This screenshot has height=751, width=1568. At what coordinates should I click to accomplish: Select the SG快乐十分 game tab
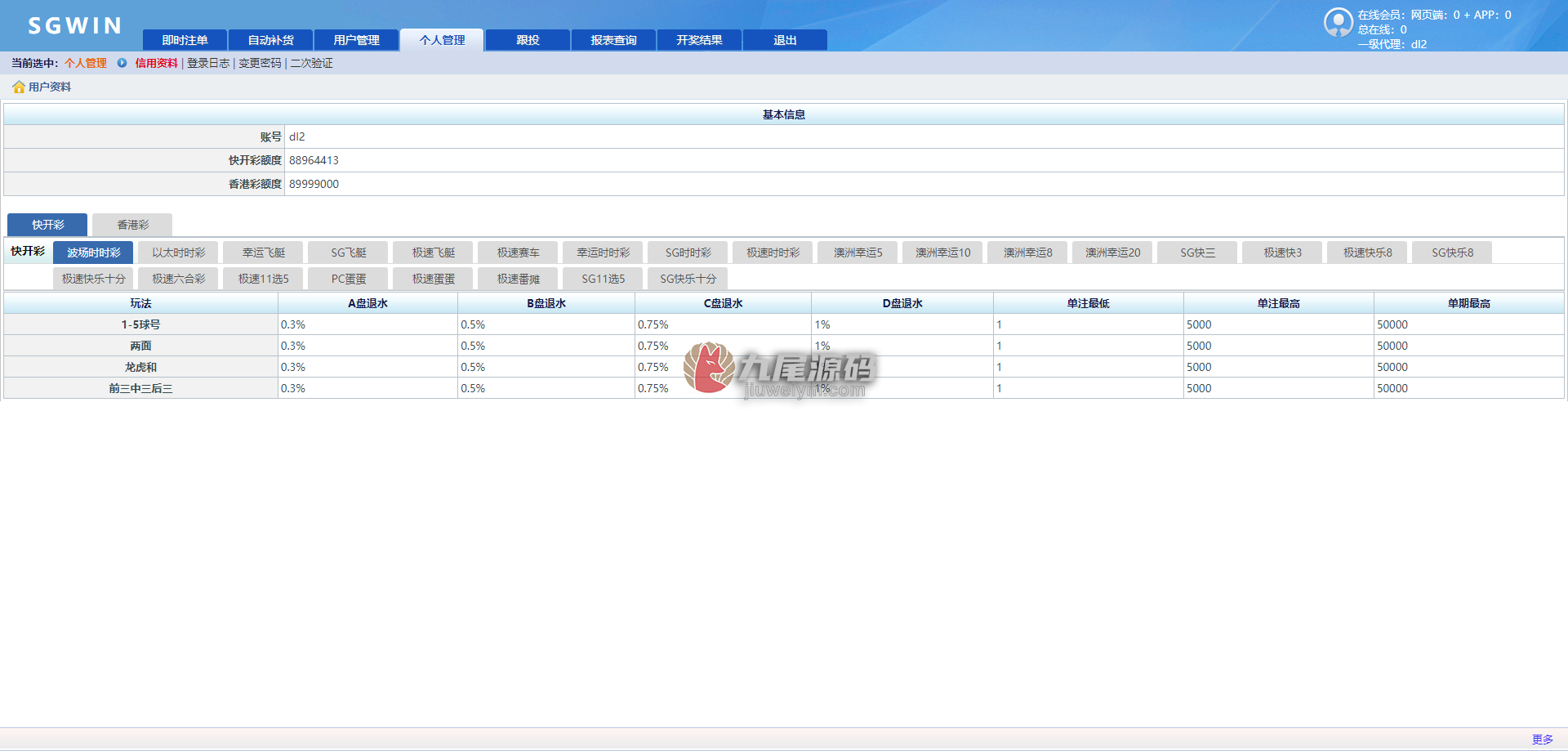point(688,279)
